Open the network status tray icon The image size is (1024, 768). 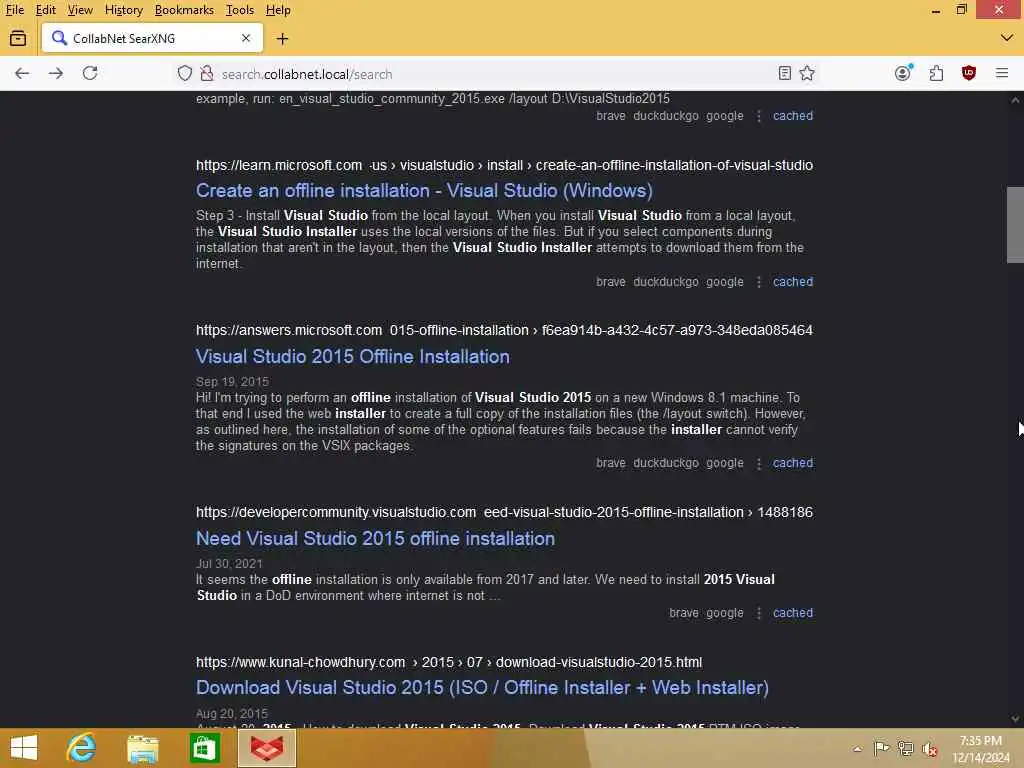pos(906,748)
